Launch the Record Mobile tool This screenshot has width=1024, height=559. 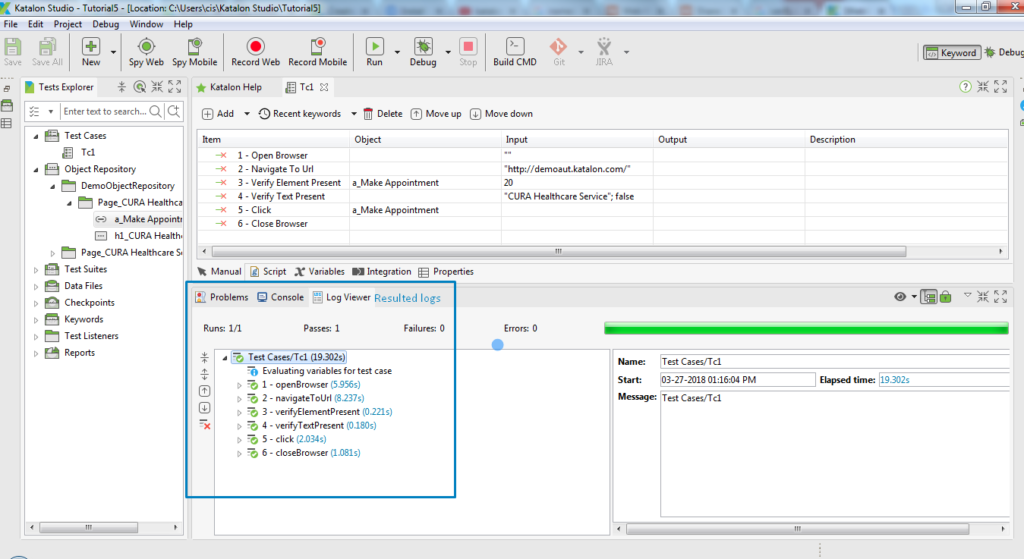point(317,52)
